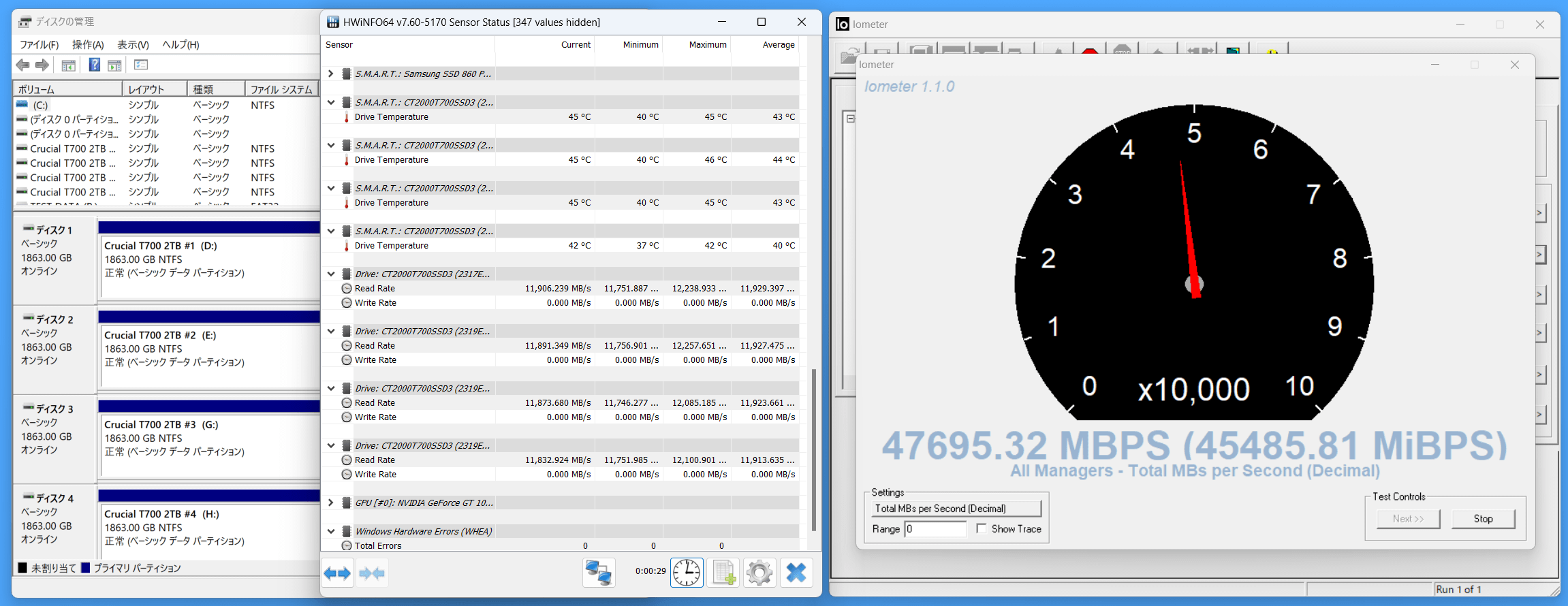Click the (C:) volume drive icon
Viewport: 1568px width, 606px height.
tap(22, 105)
